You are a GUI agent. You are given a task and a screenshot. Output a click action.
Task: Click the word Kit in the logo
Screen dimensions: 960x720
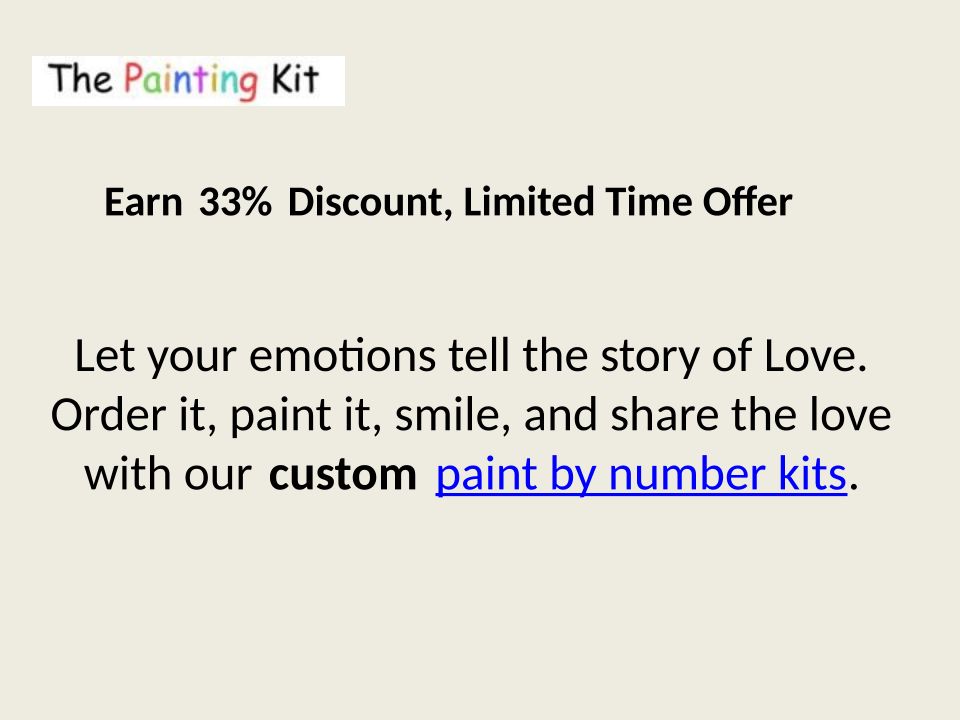(x=294, y=79)
